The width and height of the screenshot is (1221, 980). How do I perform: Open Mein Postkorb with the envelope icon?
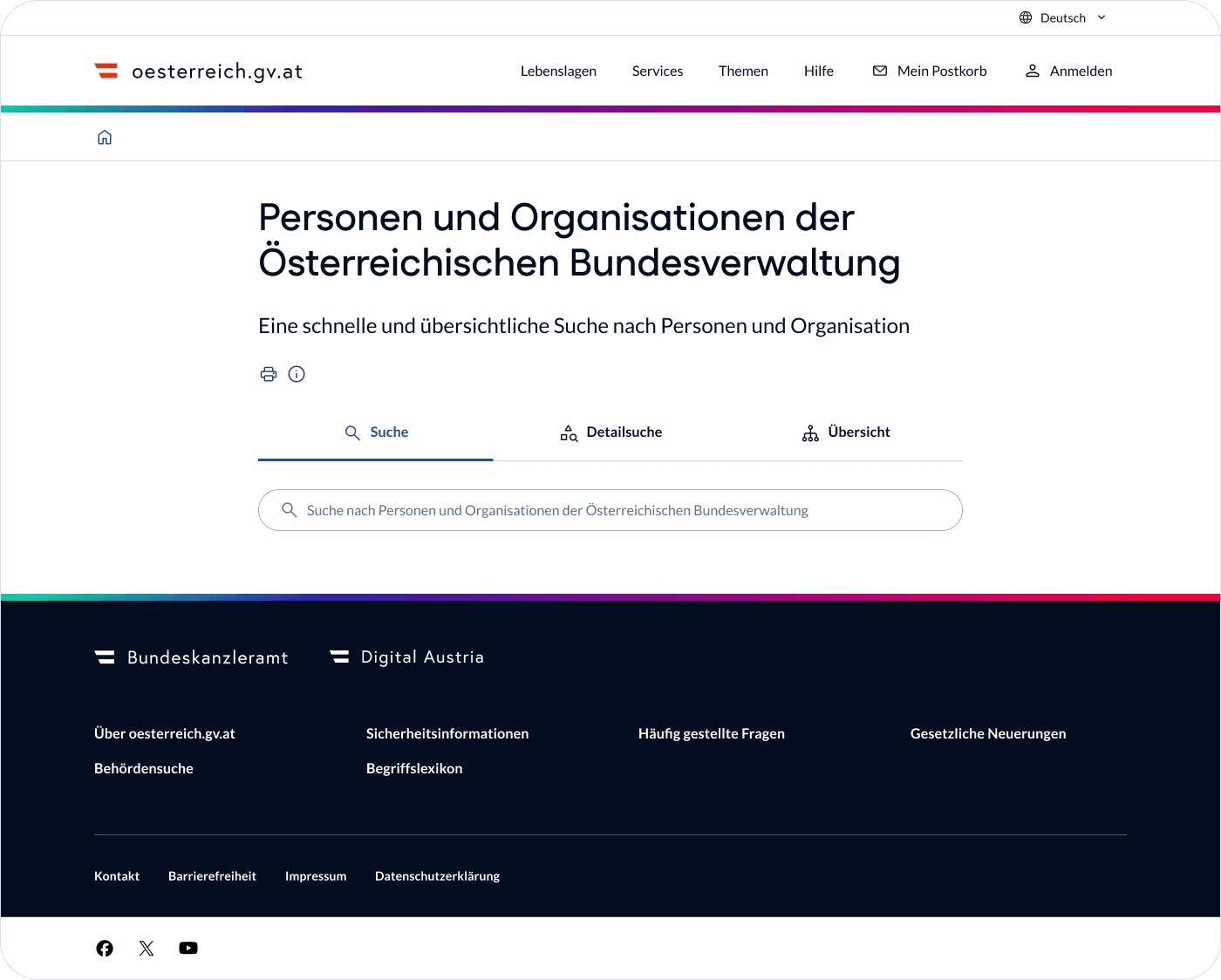(930, 71)
